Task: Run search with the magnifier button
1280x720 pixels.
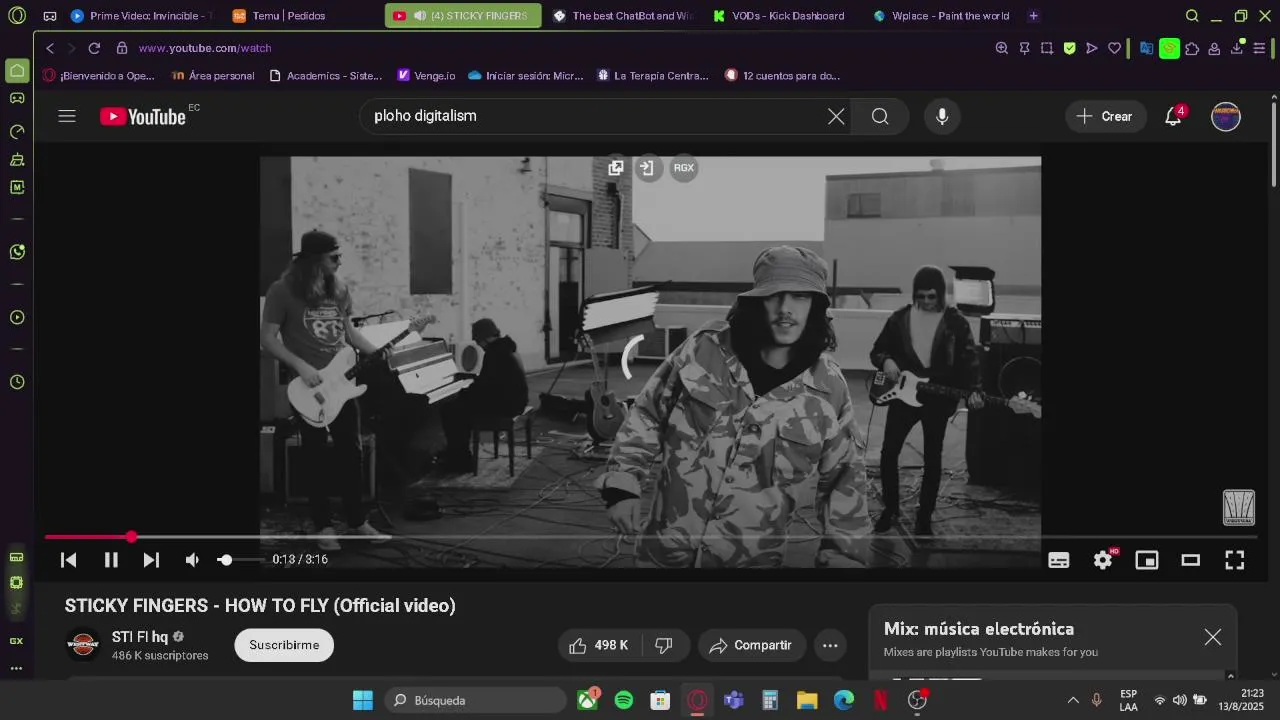Action: click(880, 116)
